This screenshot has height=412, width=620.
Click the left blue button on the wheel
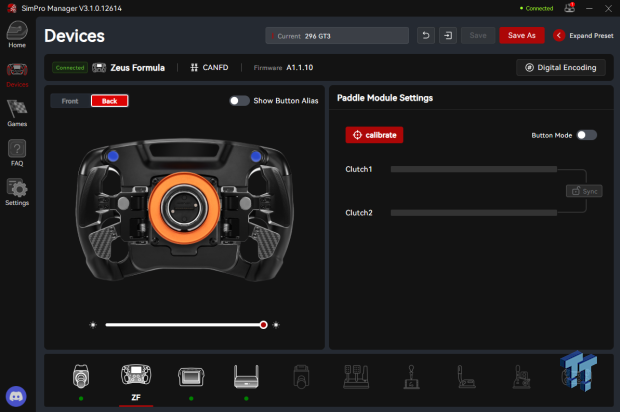coord(113,156)
